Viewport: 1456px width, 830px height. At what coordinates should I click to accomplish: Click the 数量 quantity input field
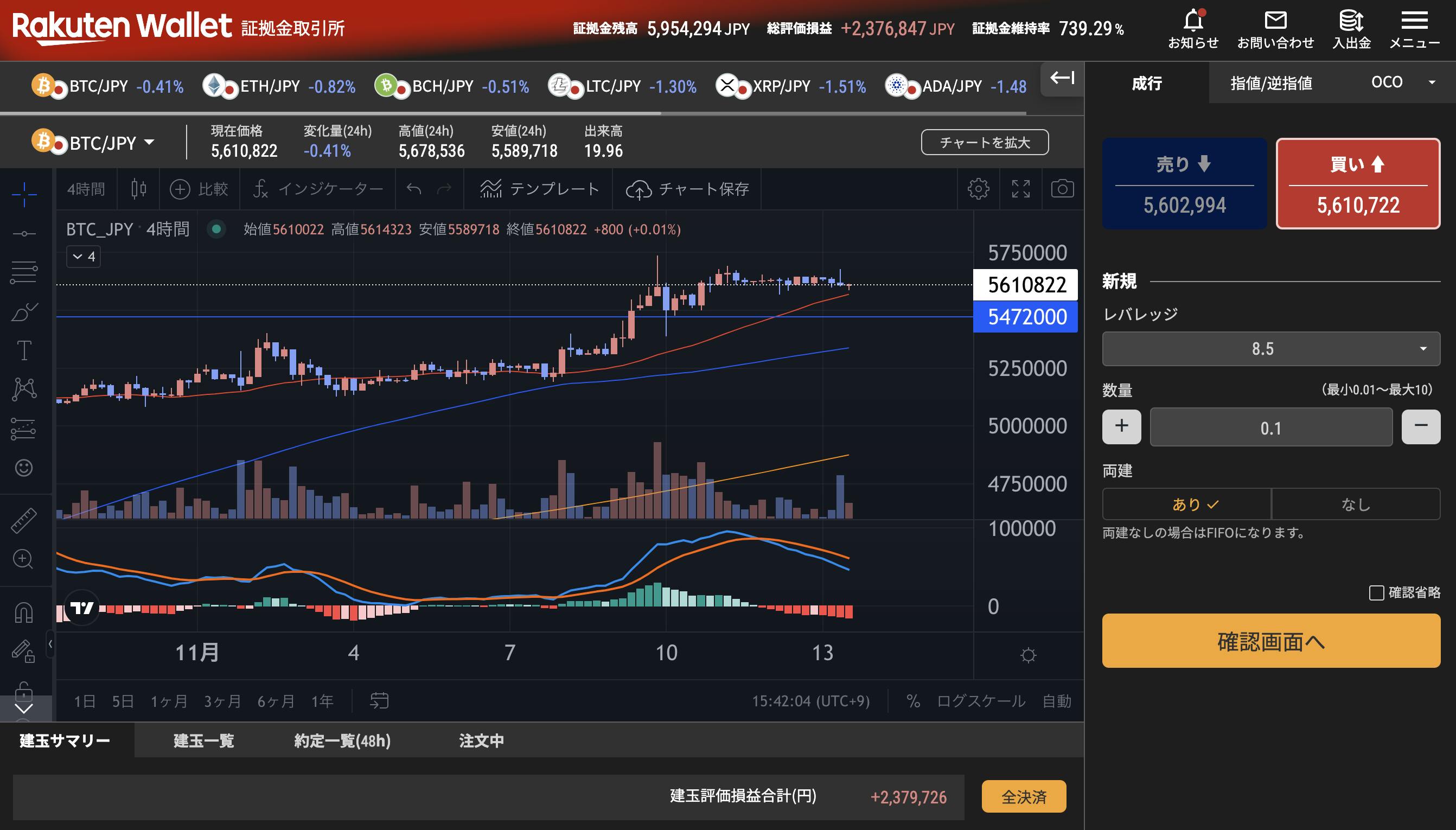1271,427
